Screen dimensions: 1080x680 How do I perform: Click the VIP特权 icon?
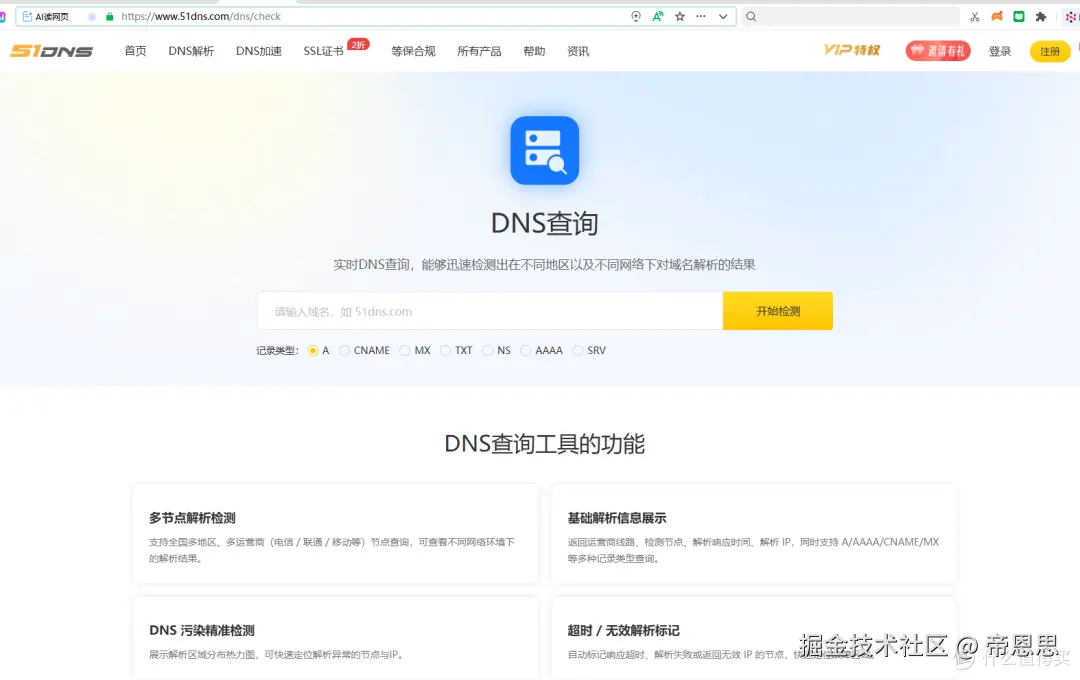(x=851, y=50)
